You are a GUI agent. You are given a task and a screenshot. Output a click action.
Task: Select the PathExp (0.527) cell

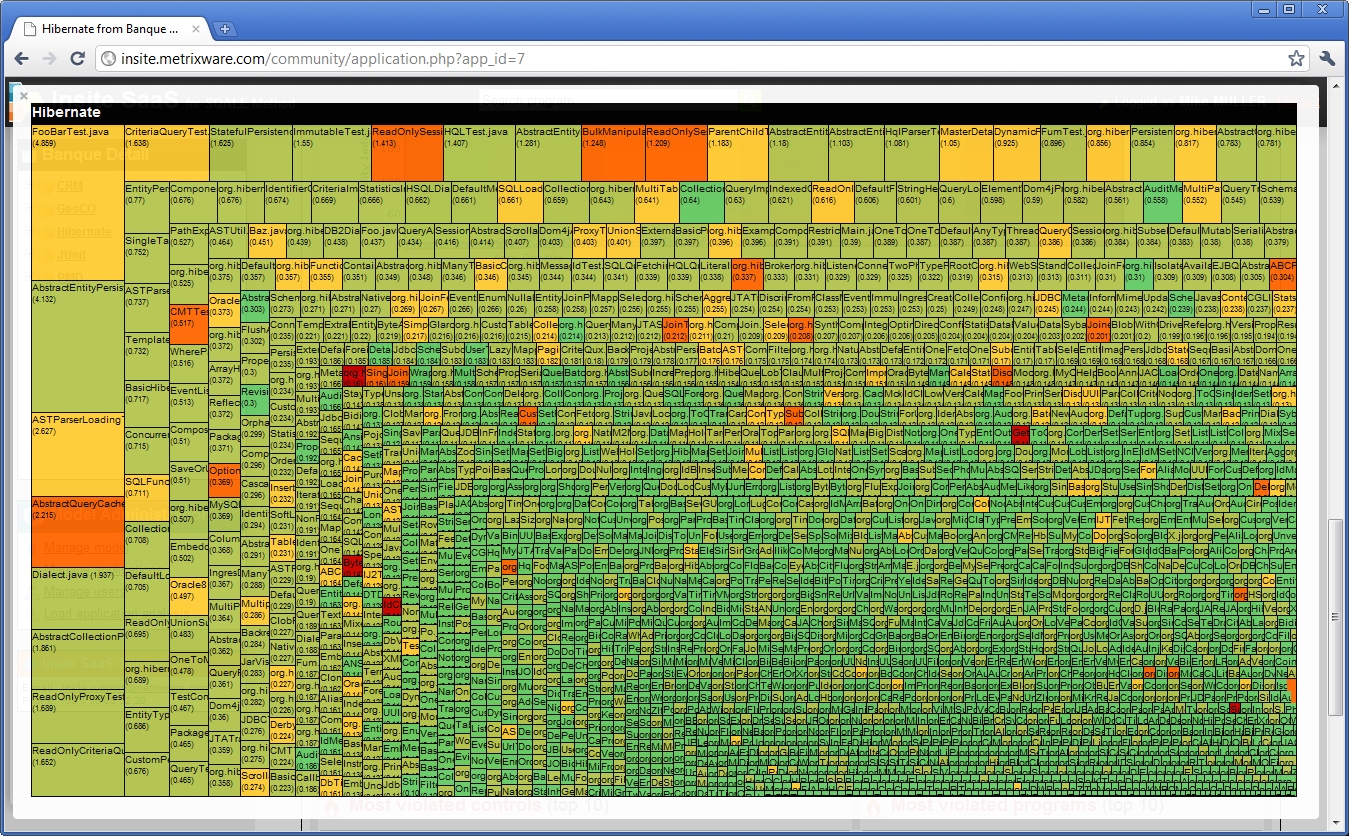[189, 244]
